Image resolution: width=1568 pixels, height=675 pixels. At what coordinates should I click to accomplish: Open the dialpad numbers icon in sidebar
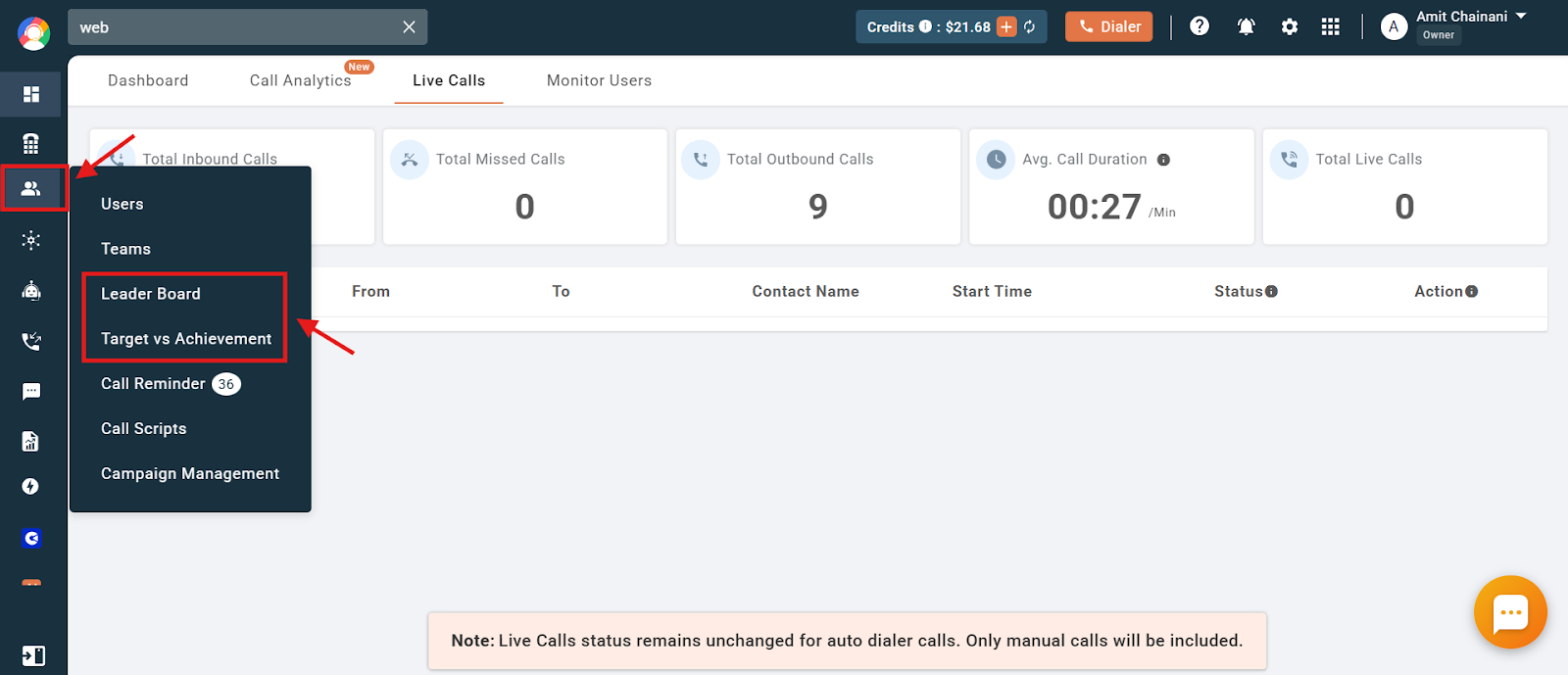point(31,144)
